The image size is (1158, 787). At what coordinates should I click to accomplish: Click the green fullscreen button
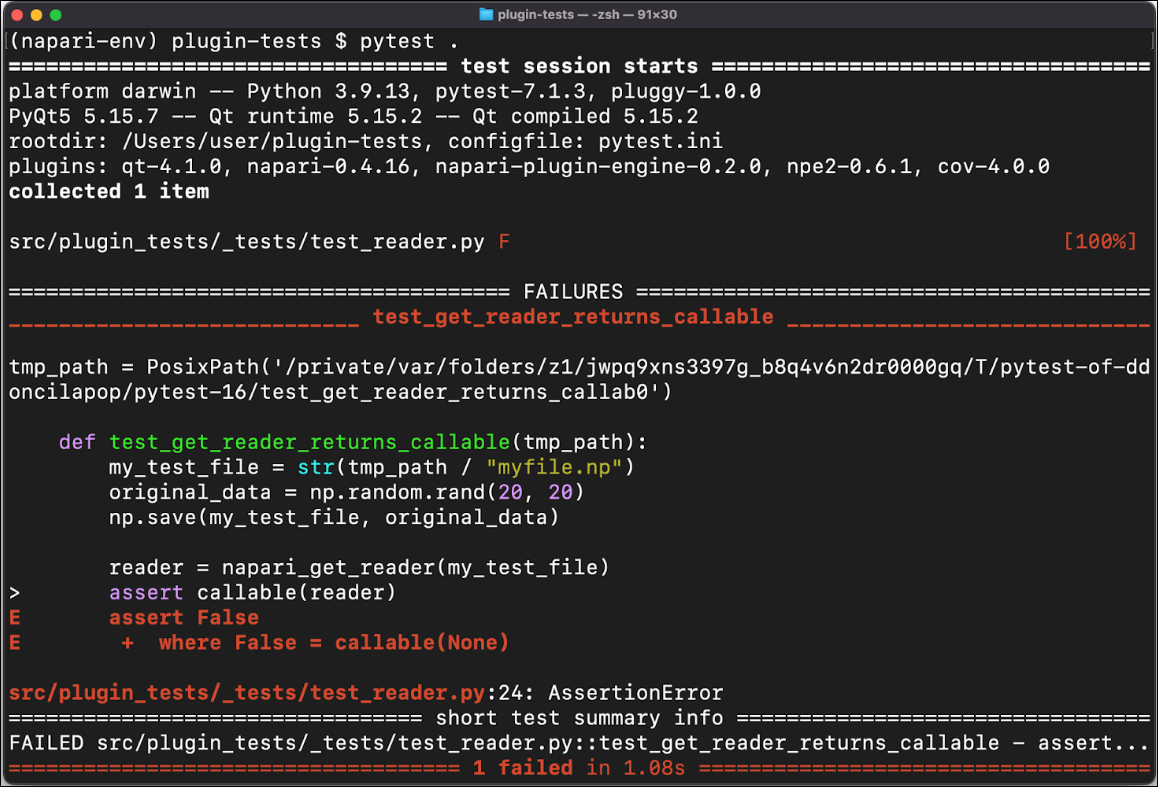click(x=57, y=14)
